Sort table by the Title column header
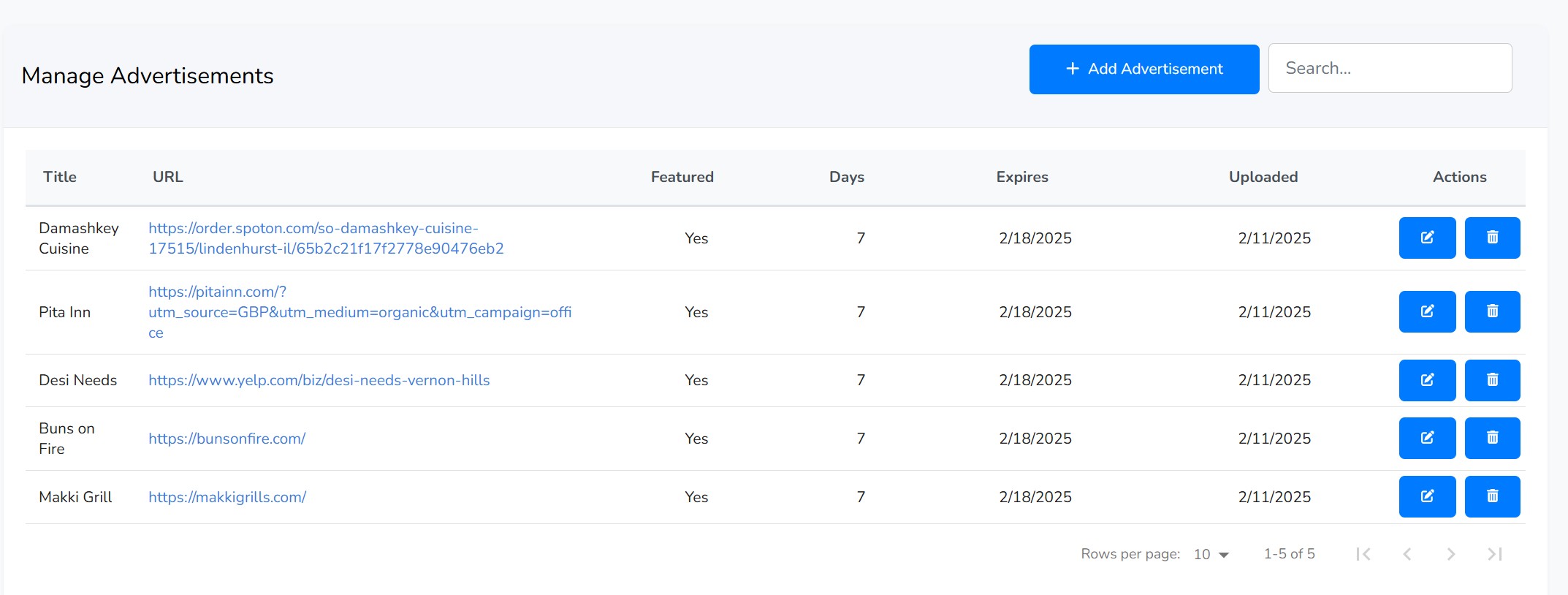 (60, 177)
